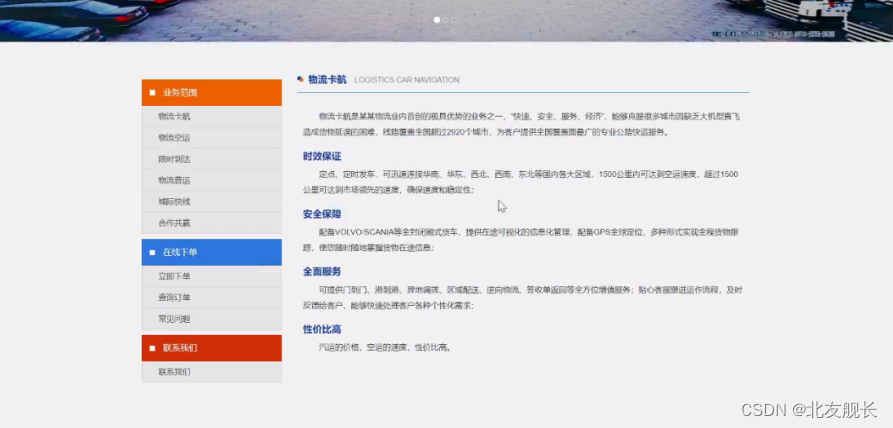Click the intro line starting '物流卡航是某某物流业内首创'
Viewport: 893px width, 428px height.
click(x=530, y=116)
